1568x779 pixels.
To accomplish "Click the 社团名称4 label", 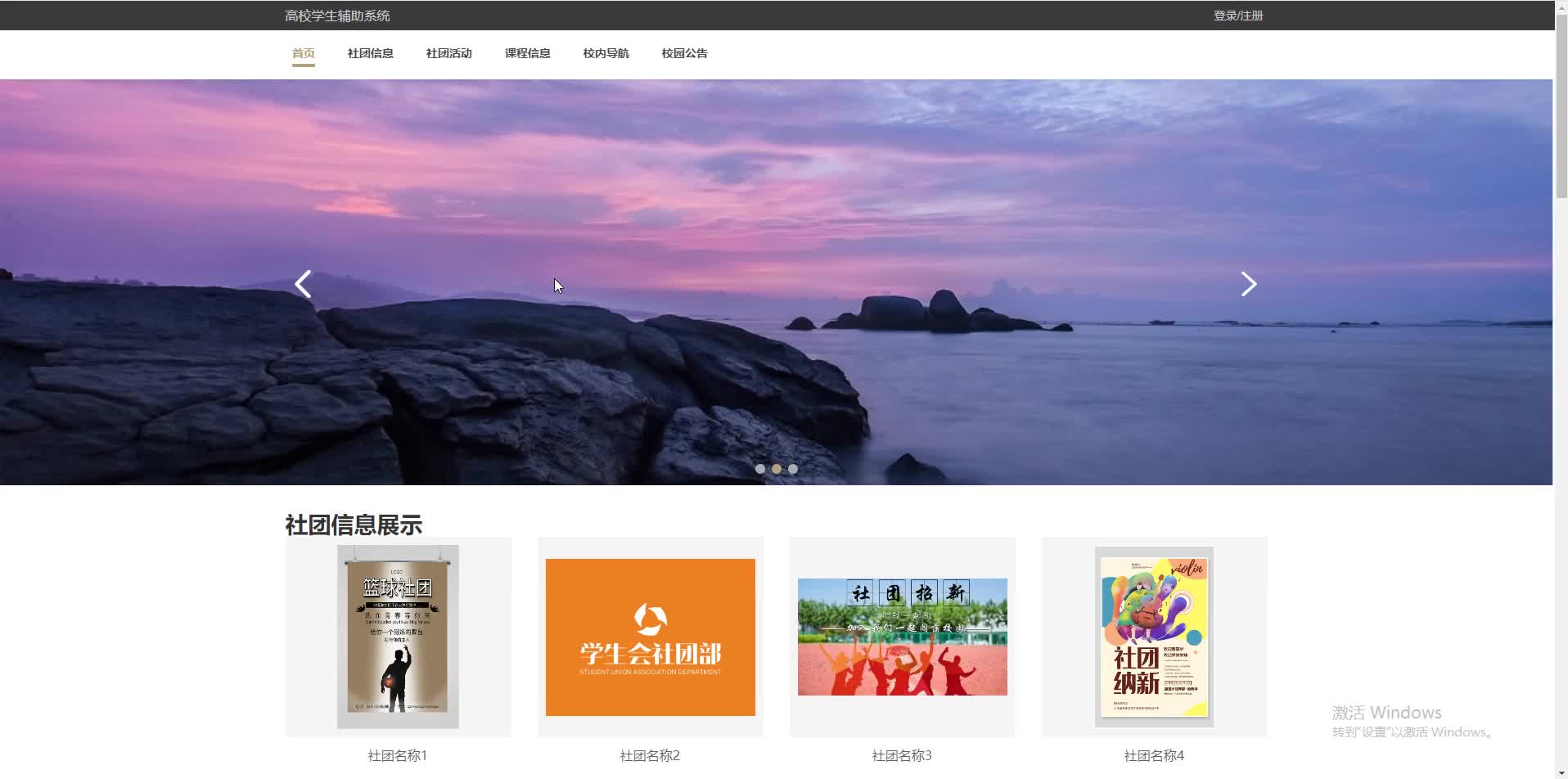I will click(1154, 755).
